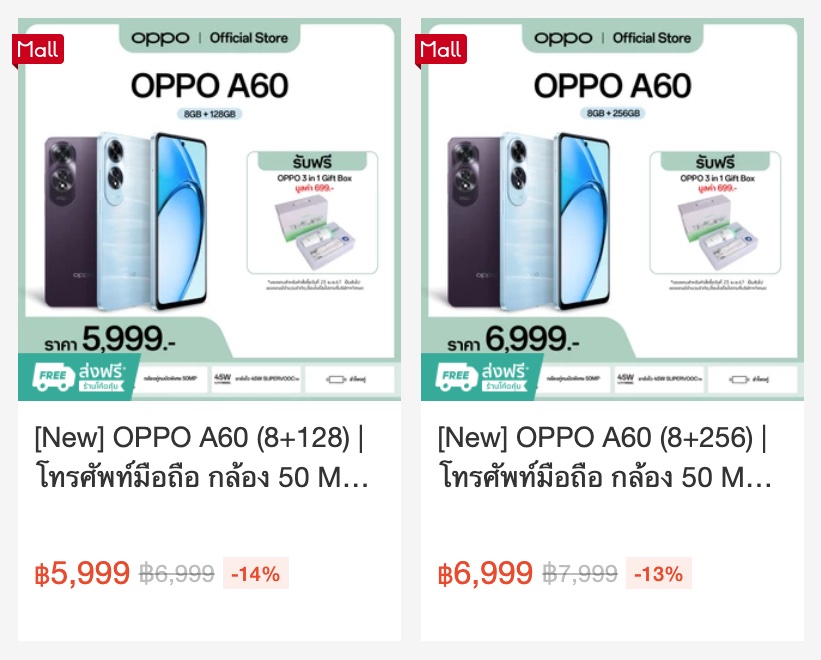Click the crossed-out ฿7,999 original price

580,574
